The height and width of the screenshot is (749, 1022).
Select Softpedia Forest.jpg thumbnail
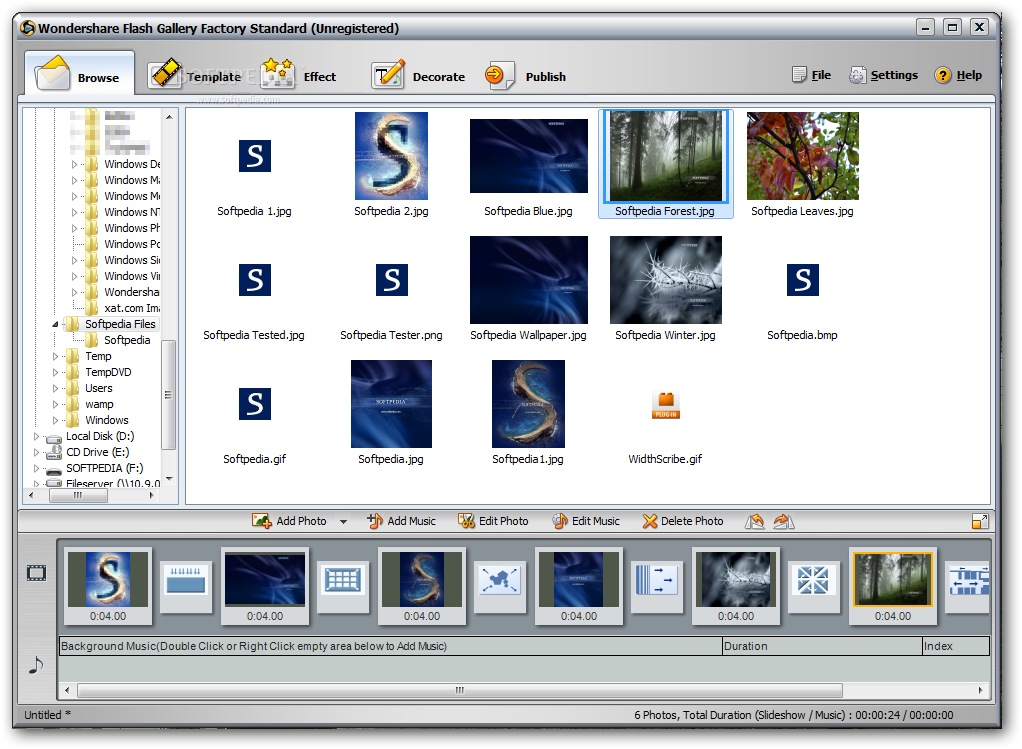(665, 156)
